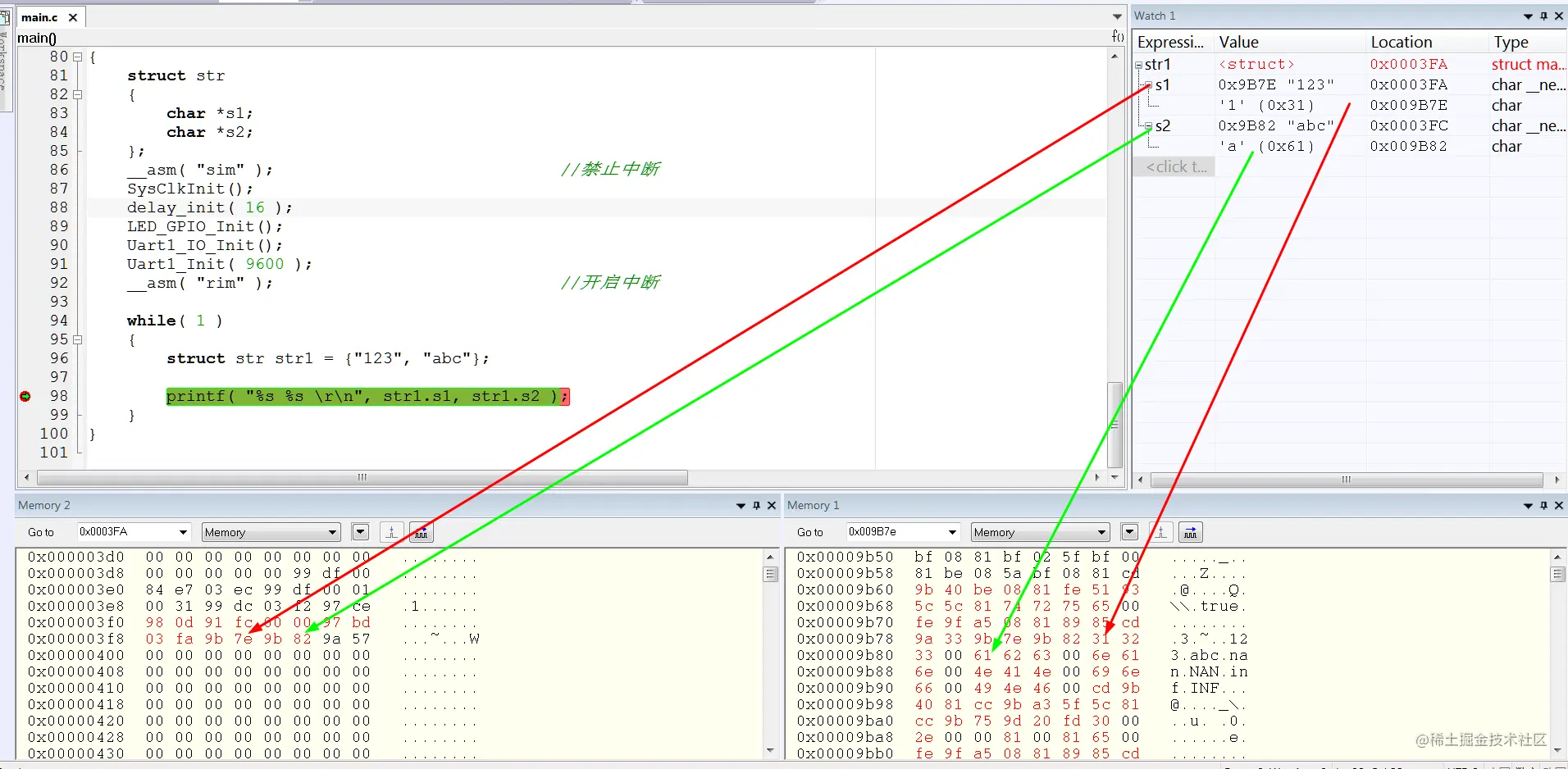Select the s1 value 0x9B7E "123"

point(1276,85)
